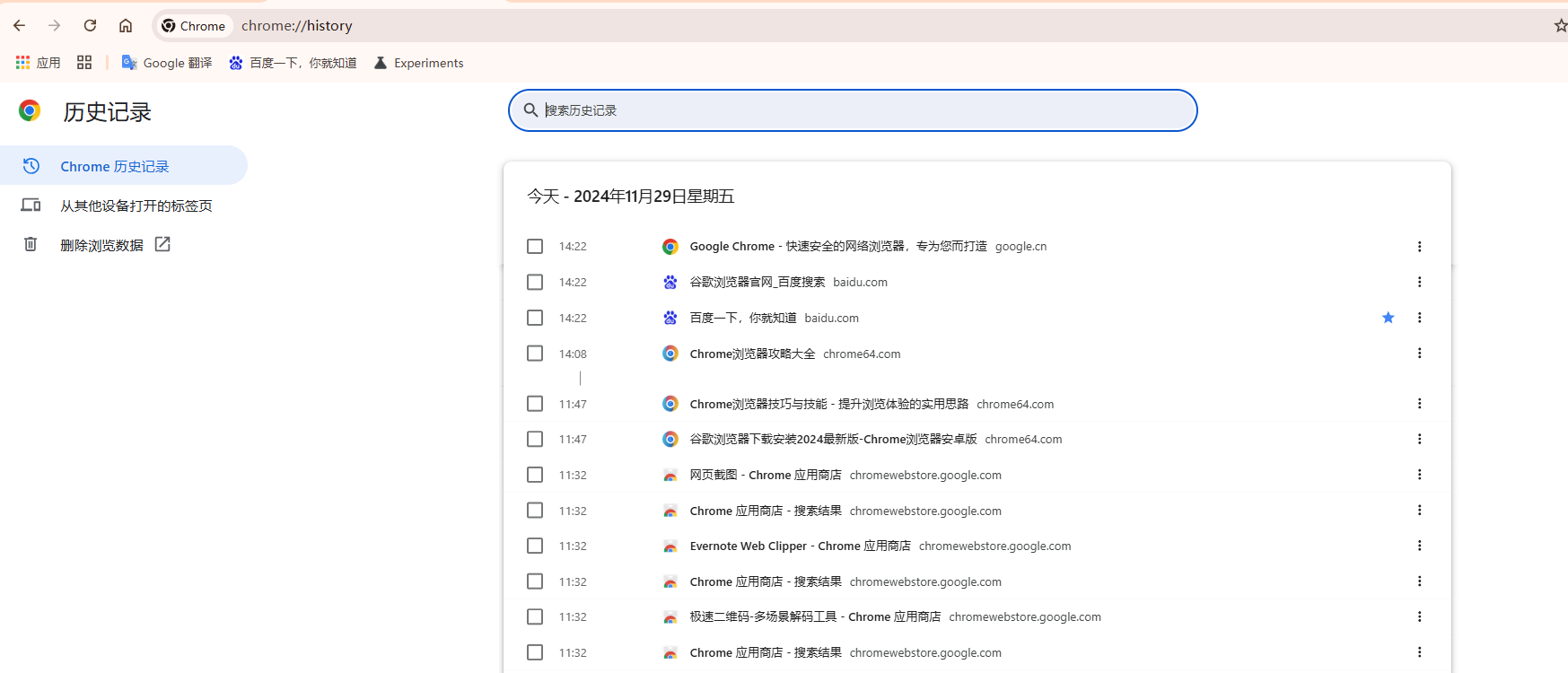Click the web store favicon of 网页截图 entry
1568x673 pixels.
pyautogui.click(x=670, y=476)
